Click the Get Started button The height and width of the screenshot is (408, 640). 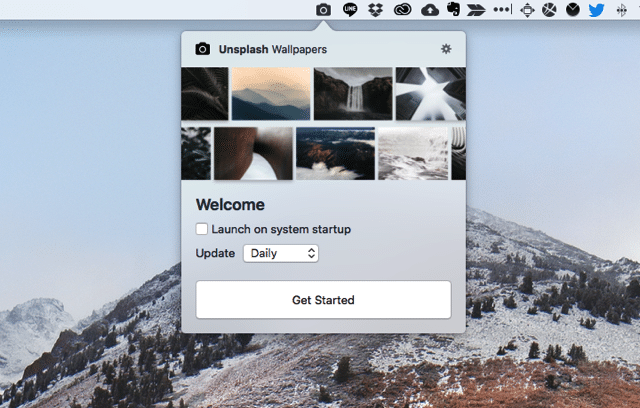pyautogui.click(x=323, y=300)
